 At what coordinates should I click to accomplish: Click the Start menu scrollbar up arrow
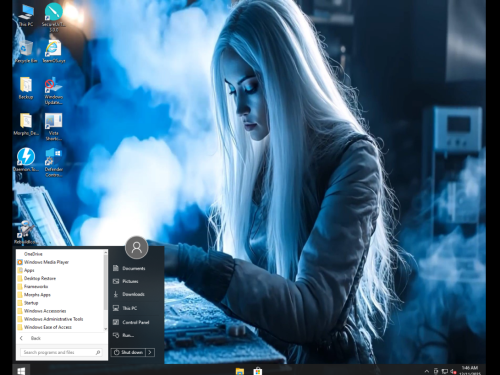tap(106, 252)
